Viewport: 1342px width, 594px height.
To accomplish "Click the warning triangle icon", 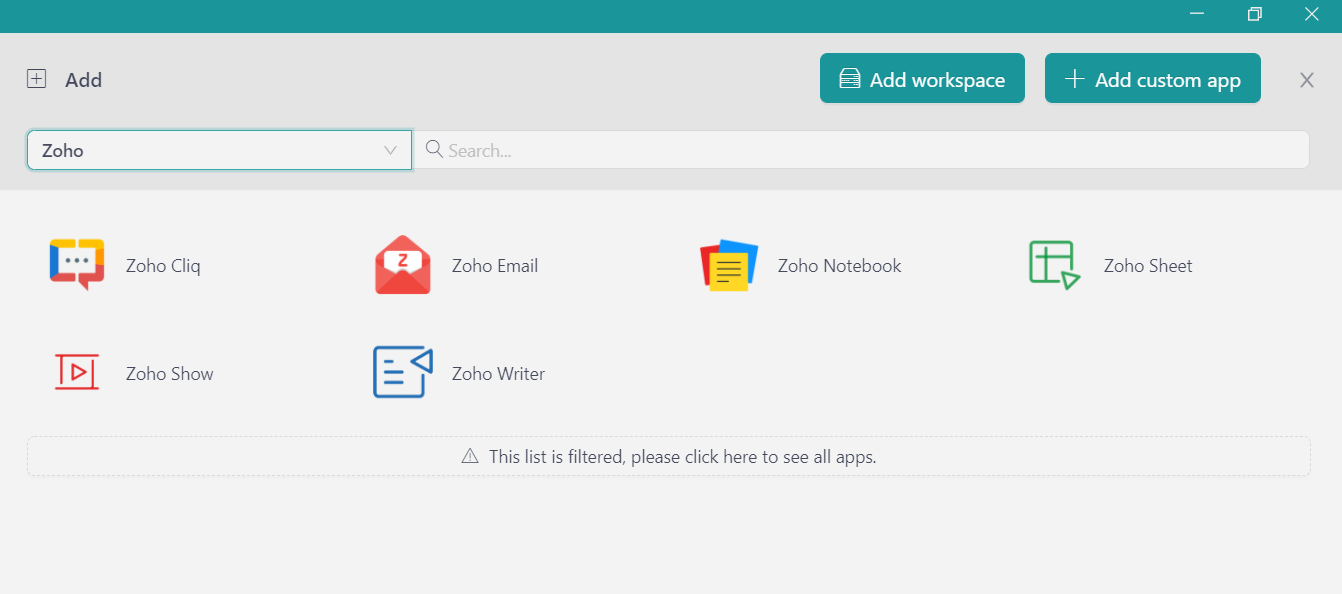I will point(470,456).
